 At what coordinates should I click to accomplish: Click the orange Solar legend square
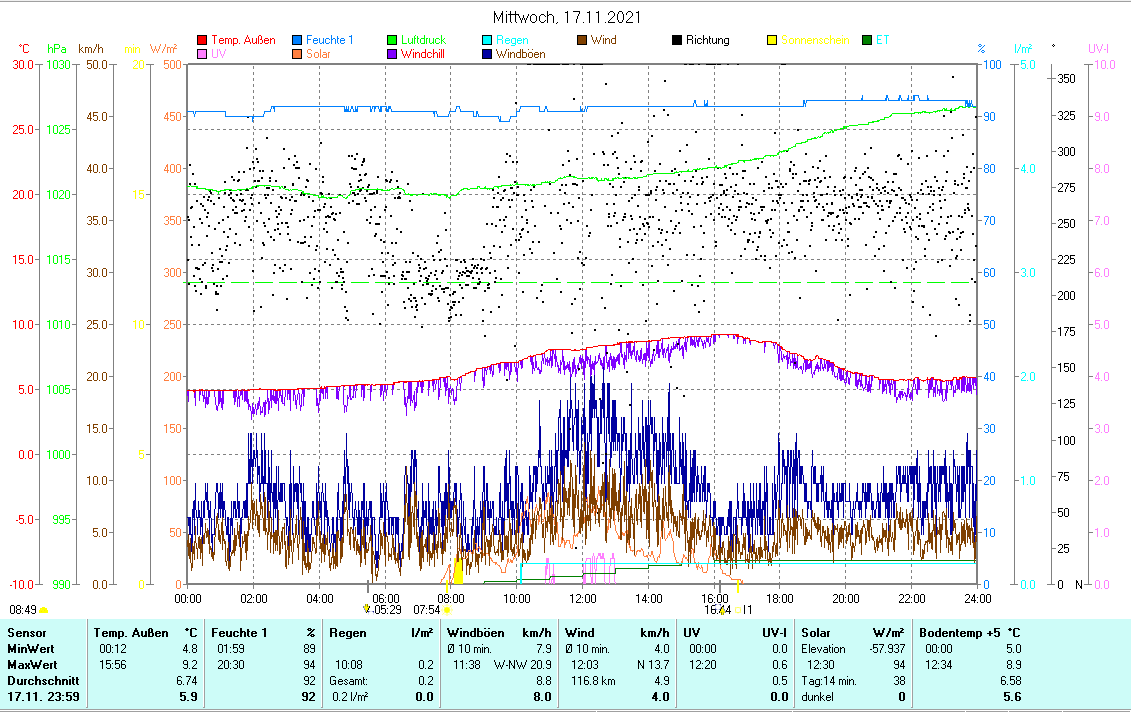pyautogui.click(x=297, y=54)
